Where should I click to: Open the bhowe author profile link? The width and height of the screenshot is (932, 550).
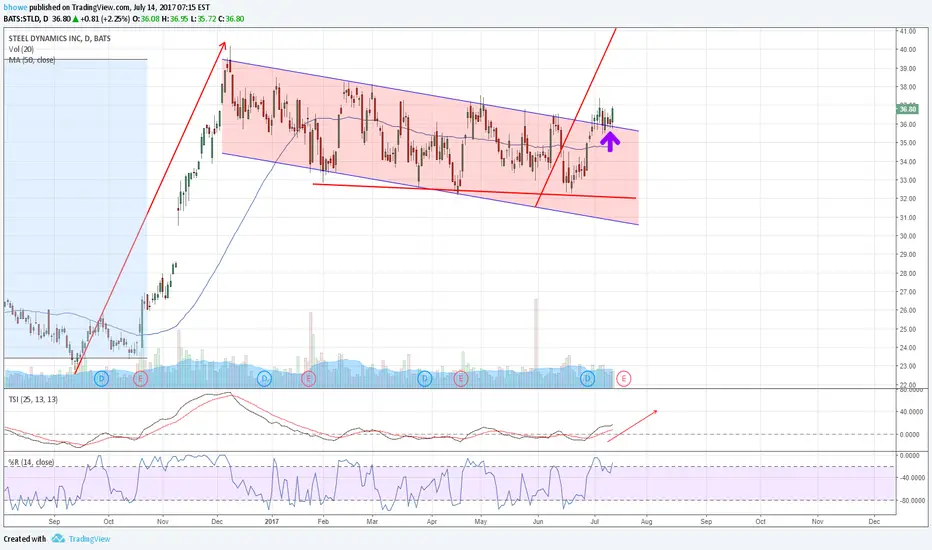coord(15,7)
